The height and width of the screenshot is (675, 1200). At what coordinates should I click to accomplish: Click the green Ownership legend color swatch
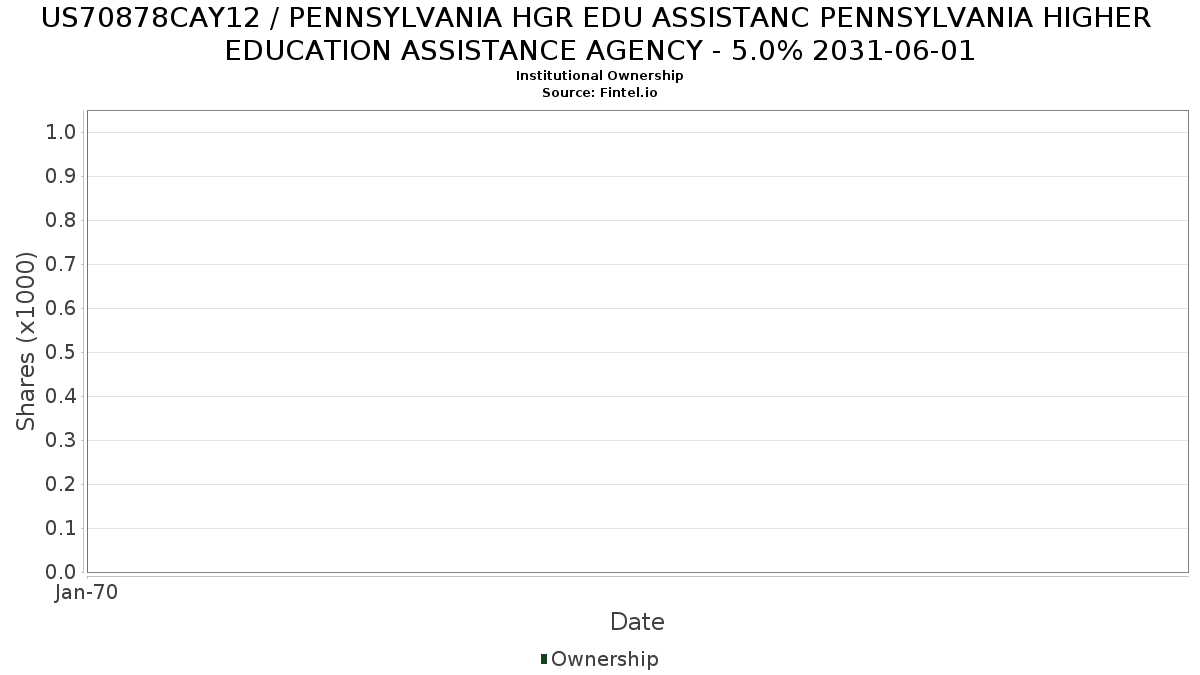coord(543,659)
